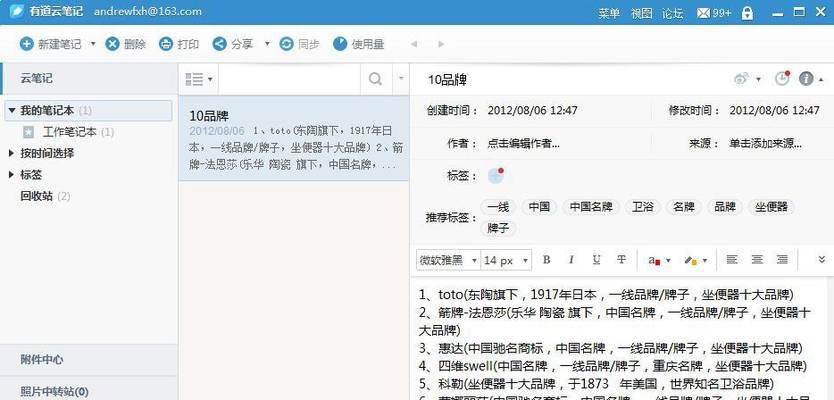Expand more editor toolbar options chevron
Screen dimensions: 834x400
coord(821,260)
